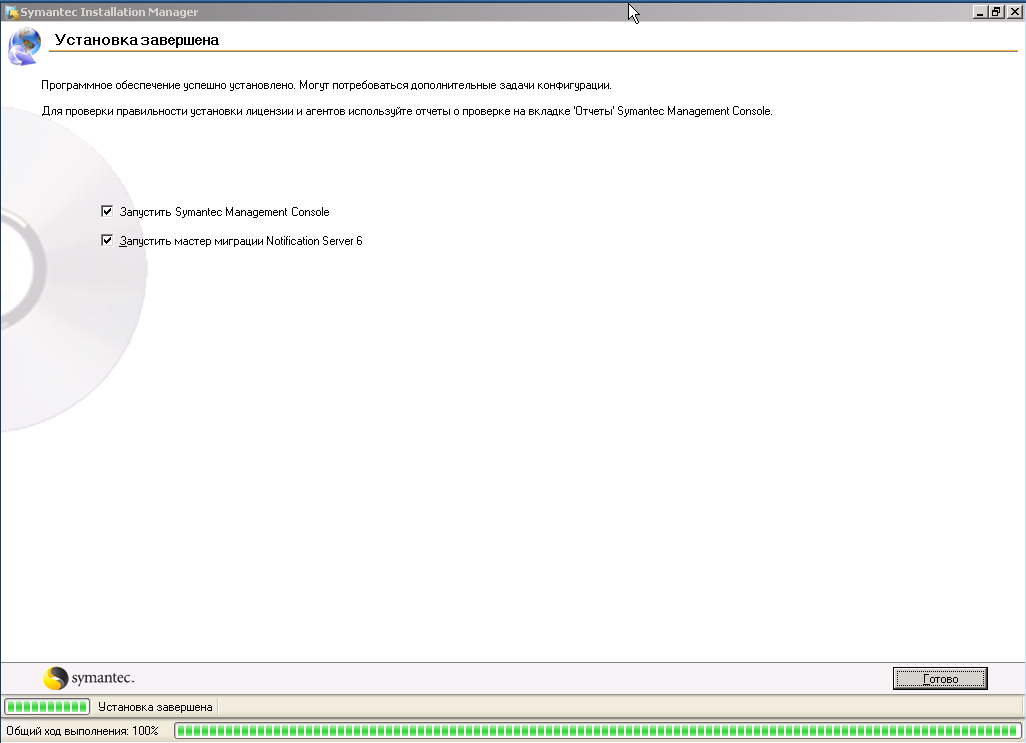Click the license verification reports instruction text

click(407, 111)
